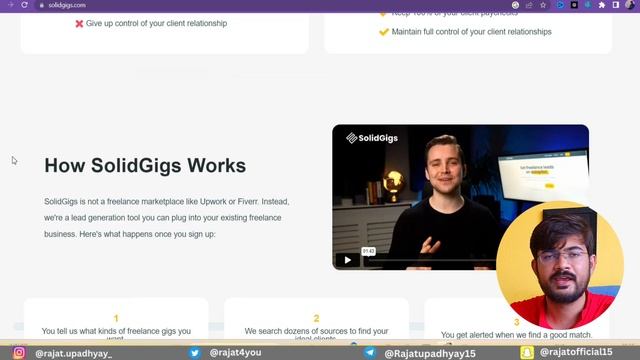Click the step number 1 card

pyautogui.click(x=116, y=318)
